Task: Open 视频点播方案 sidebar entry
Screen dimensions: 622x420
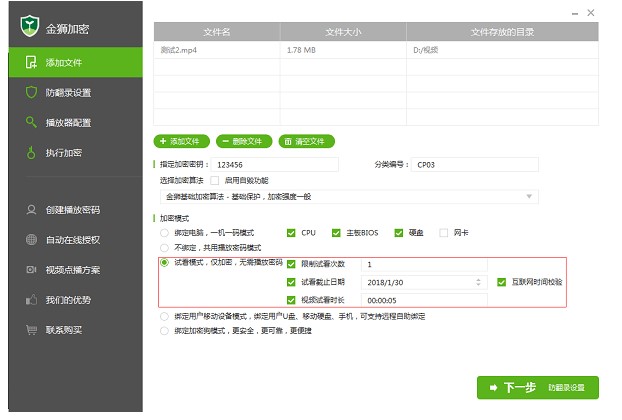Action: pyautogui.click(x=75, y=270)
